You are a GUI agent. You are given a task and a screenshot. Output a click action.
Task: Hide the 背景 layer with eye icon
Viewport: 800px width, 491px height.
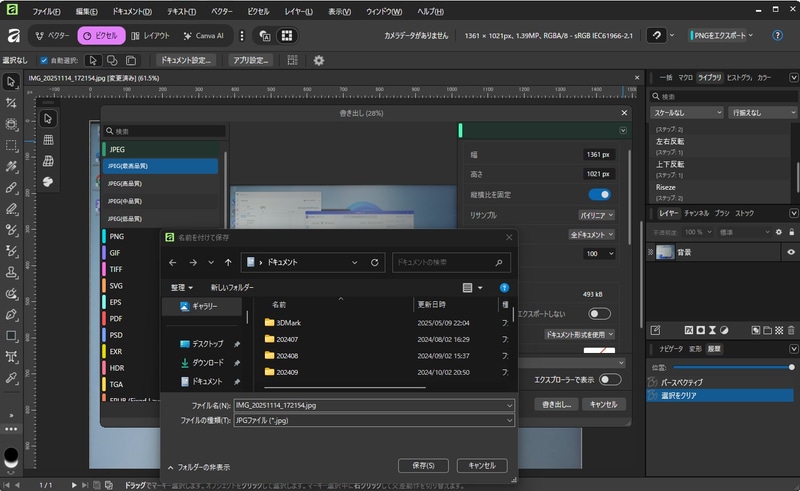point(790,252)
